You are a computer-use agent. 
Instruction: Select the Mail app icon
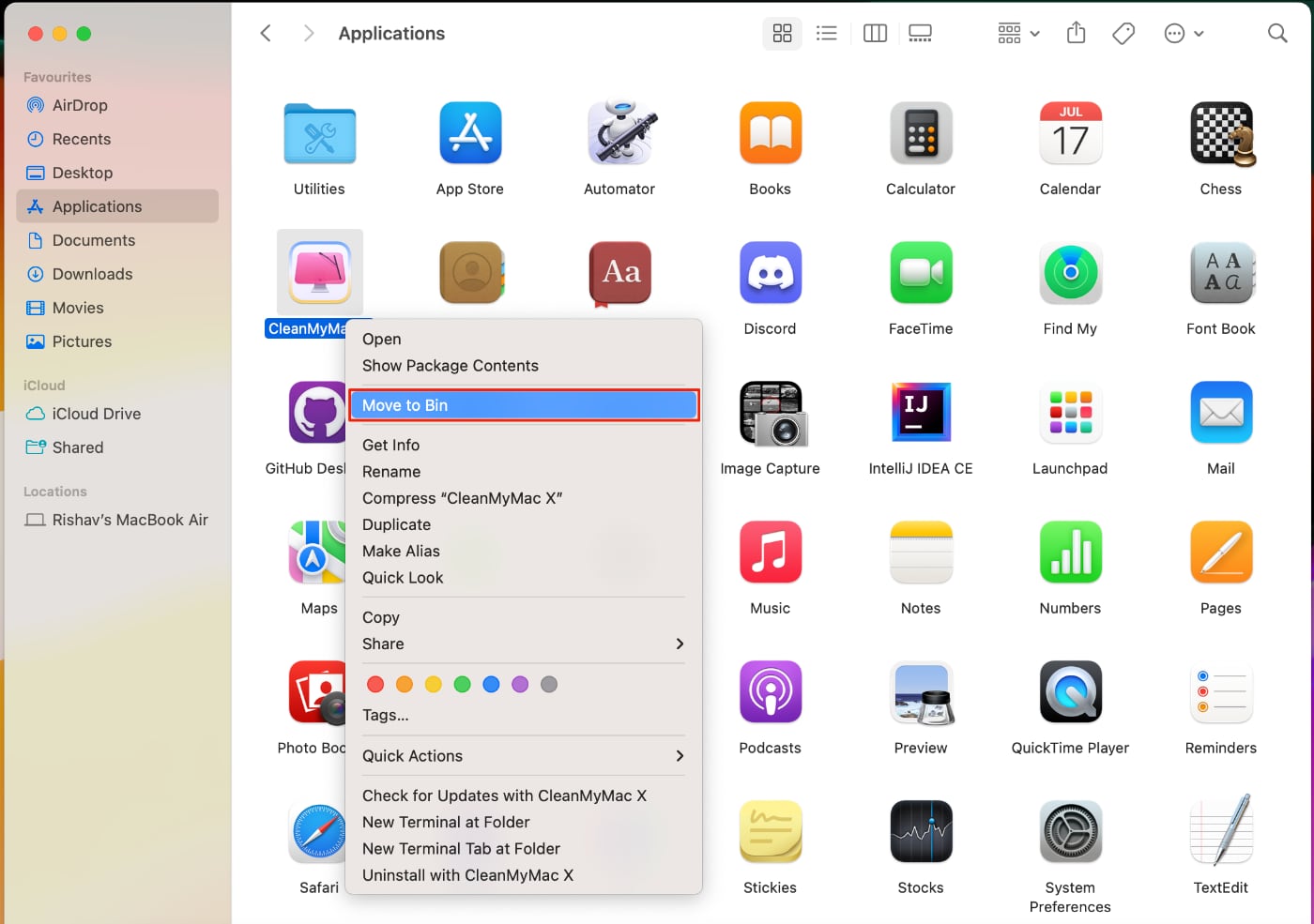(x=1221, y=413)
